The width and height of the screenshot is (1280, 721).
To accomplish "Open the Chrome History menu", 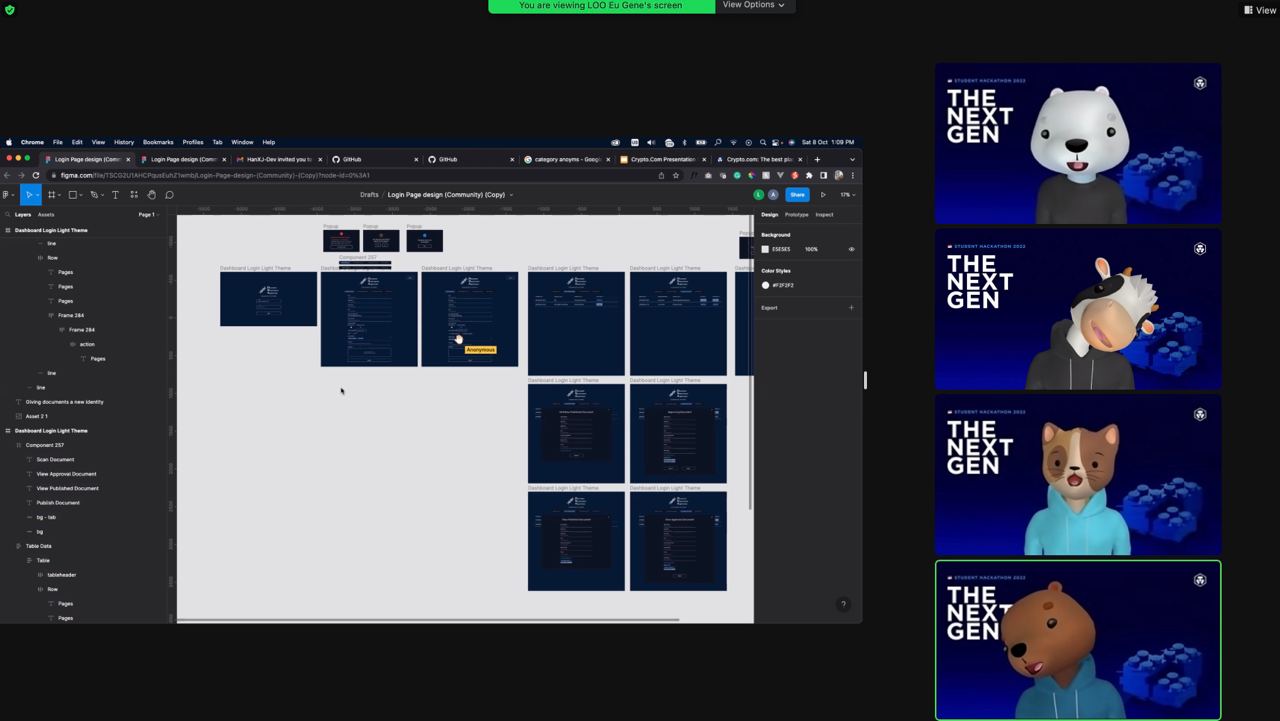I will pos(124,142).
